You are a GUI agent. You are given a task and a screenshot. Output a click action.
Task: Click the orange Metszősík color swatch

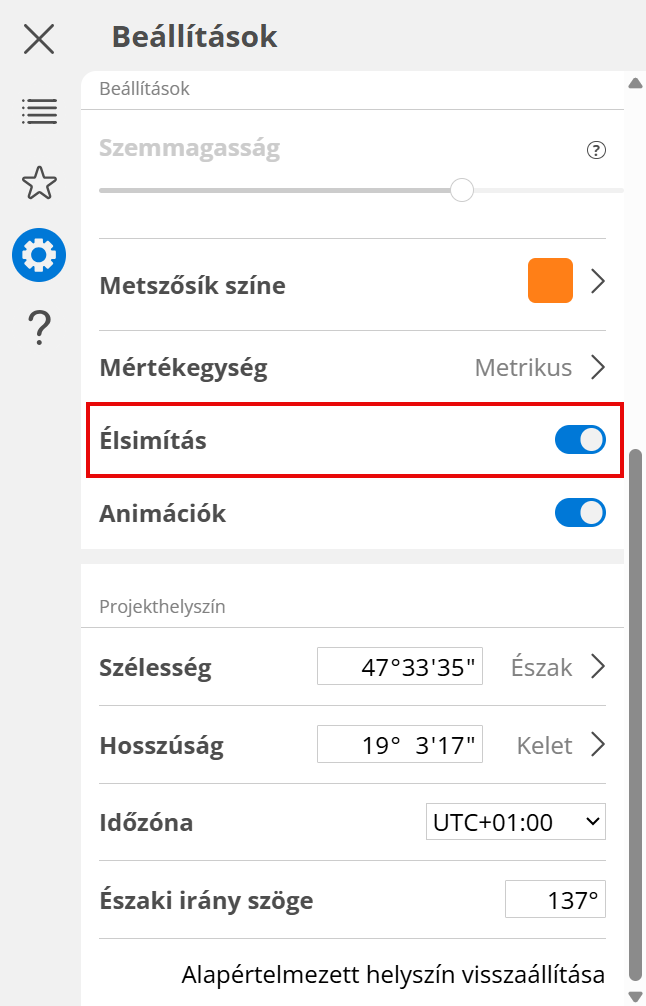pyautogui.click(x=550, y=281)
